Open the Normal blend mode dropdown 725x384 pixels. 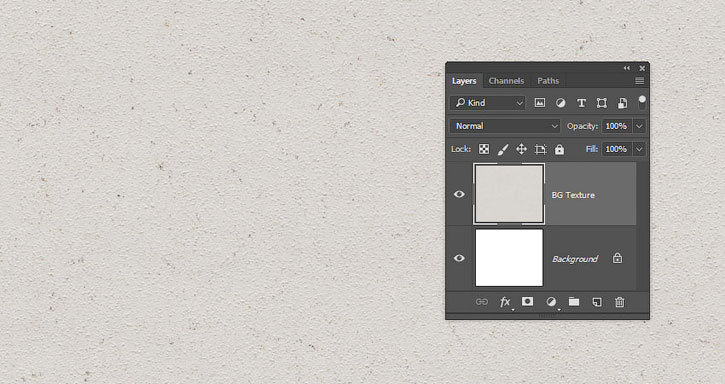point(505,126)
